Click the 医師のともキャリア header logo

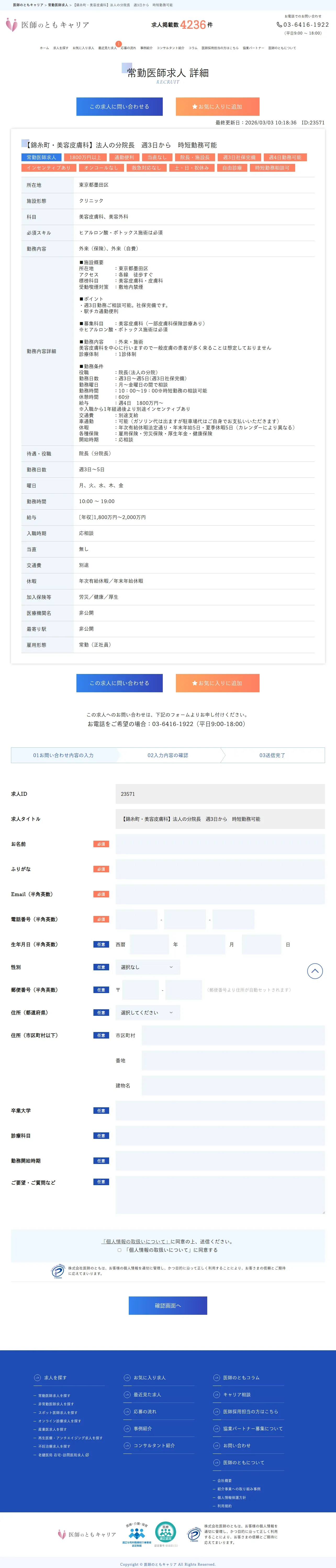pyautogui.click(x=47, y=25)
